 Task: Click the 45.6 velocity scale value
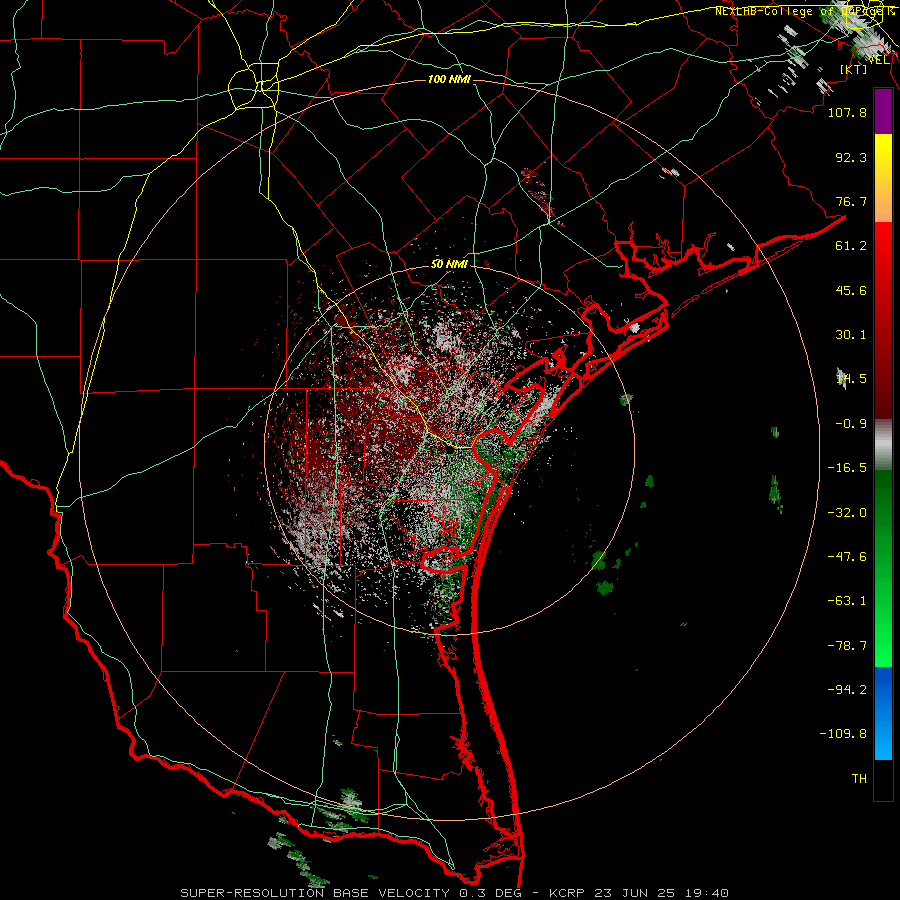851,290
